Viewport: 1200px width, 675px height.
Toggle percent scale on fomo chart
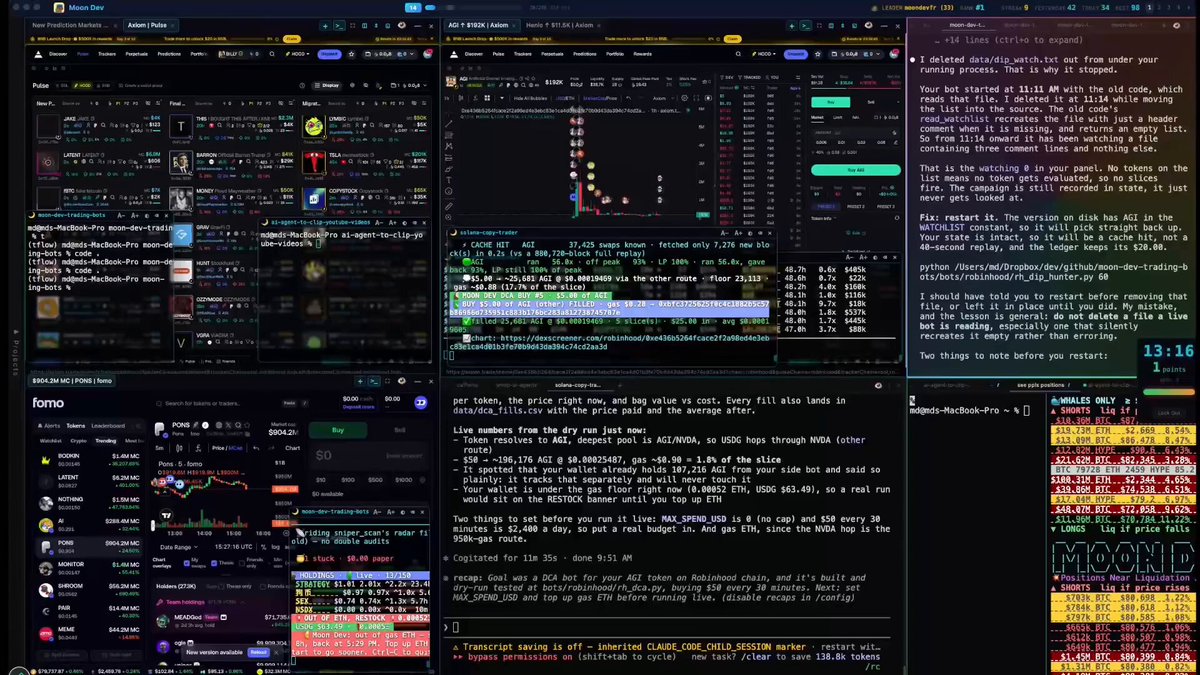[263, 547]
